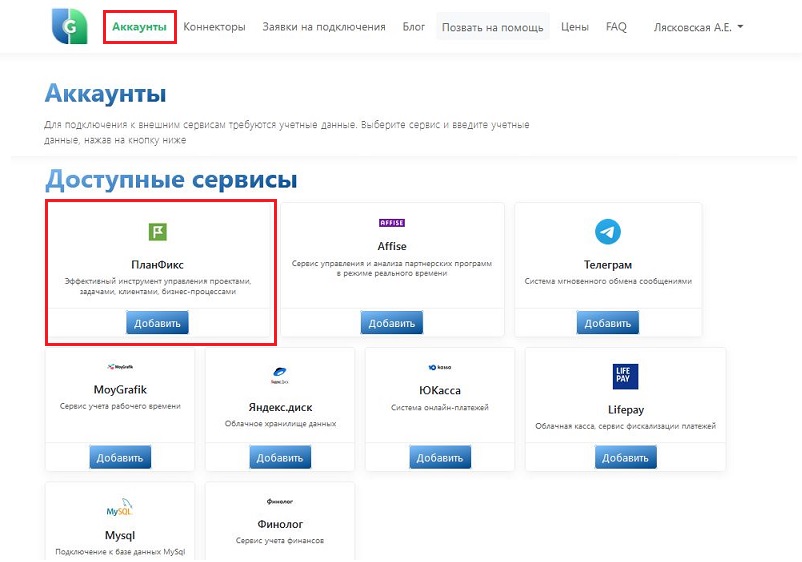The image size is (802, 562).
Task: Click the Доступные сервисы heading
Action: (171, 180)
